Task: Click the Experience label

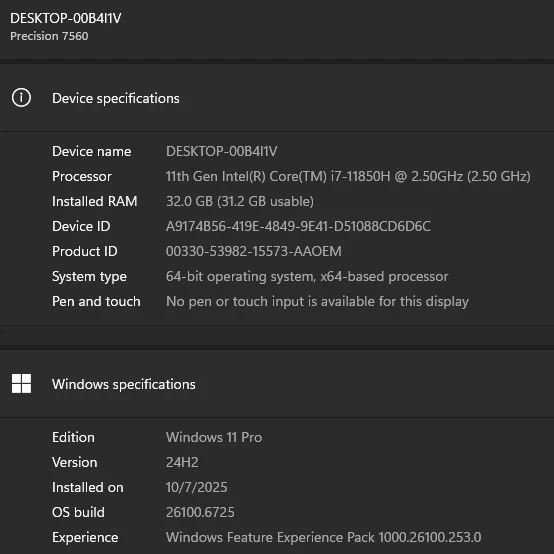Action: coord(85,538)
